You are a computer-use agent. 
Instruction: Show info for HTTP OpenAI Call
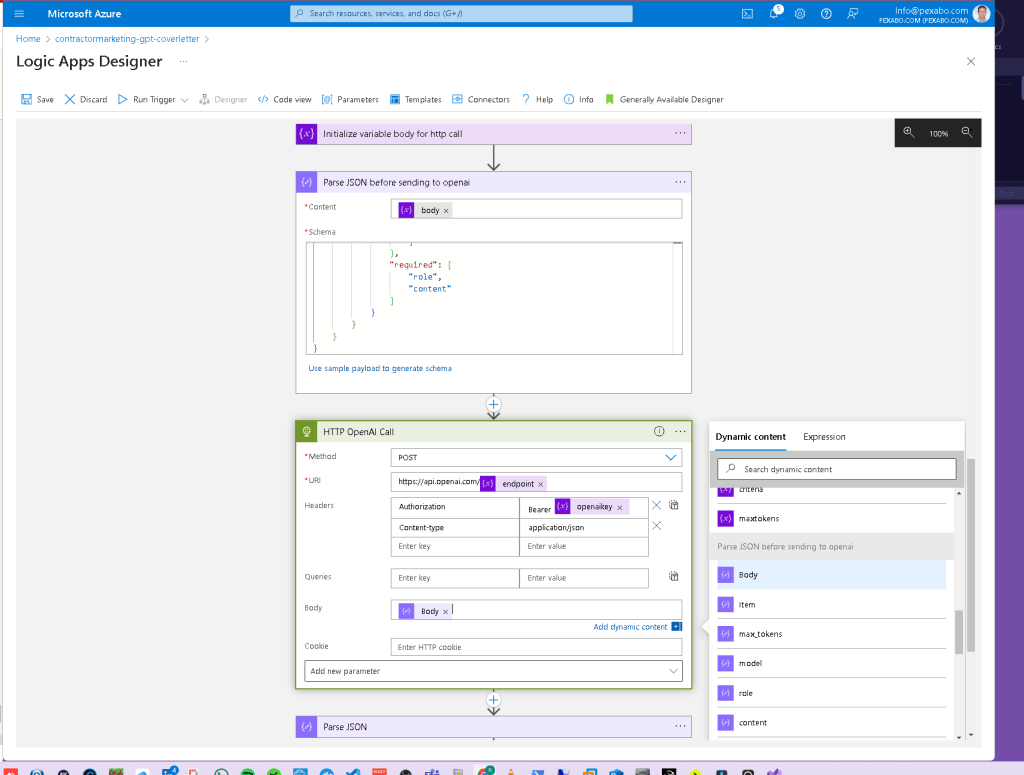659,431
